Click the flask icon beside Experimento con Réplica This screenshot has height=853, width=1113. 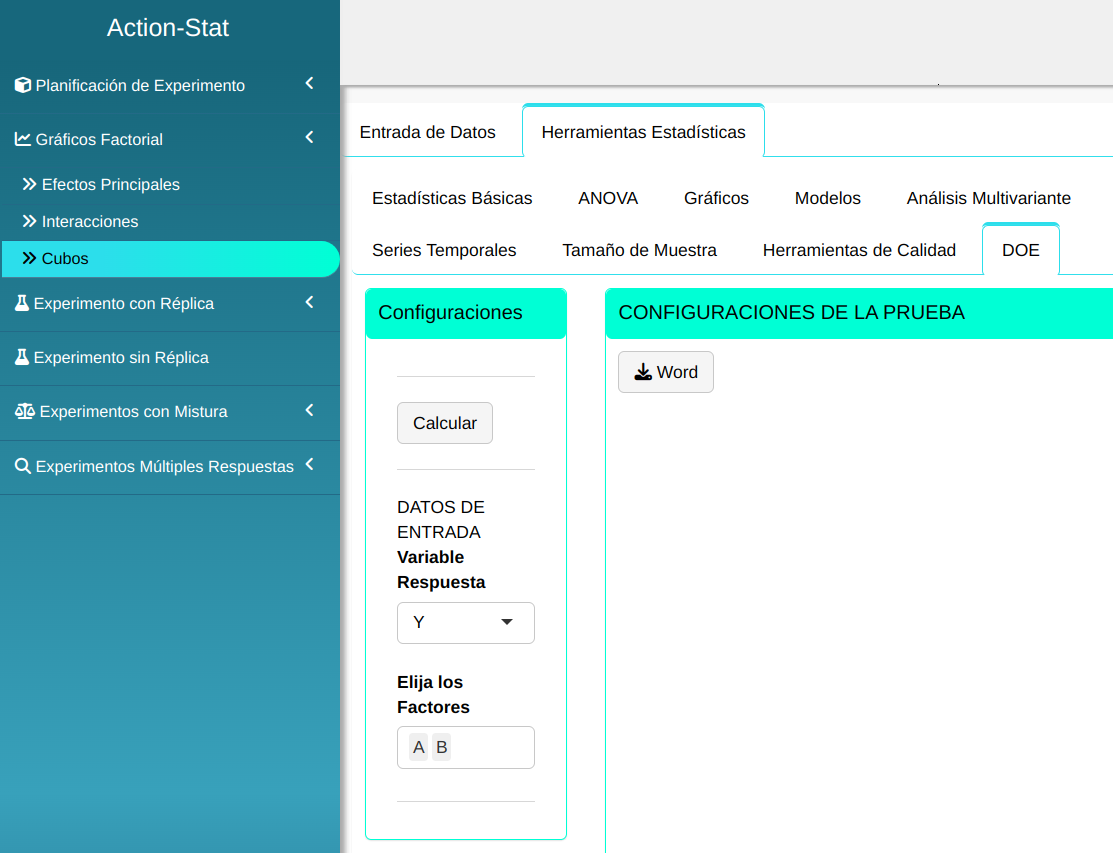point(22,303)
